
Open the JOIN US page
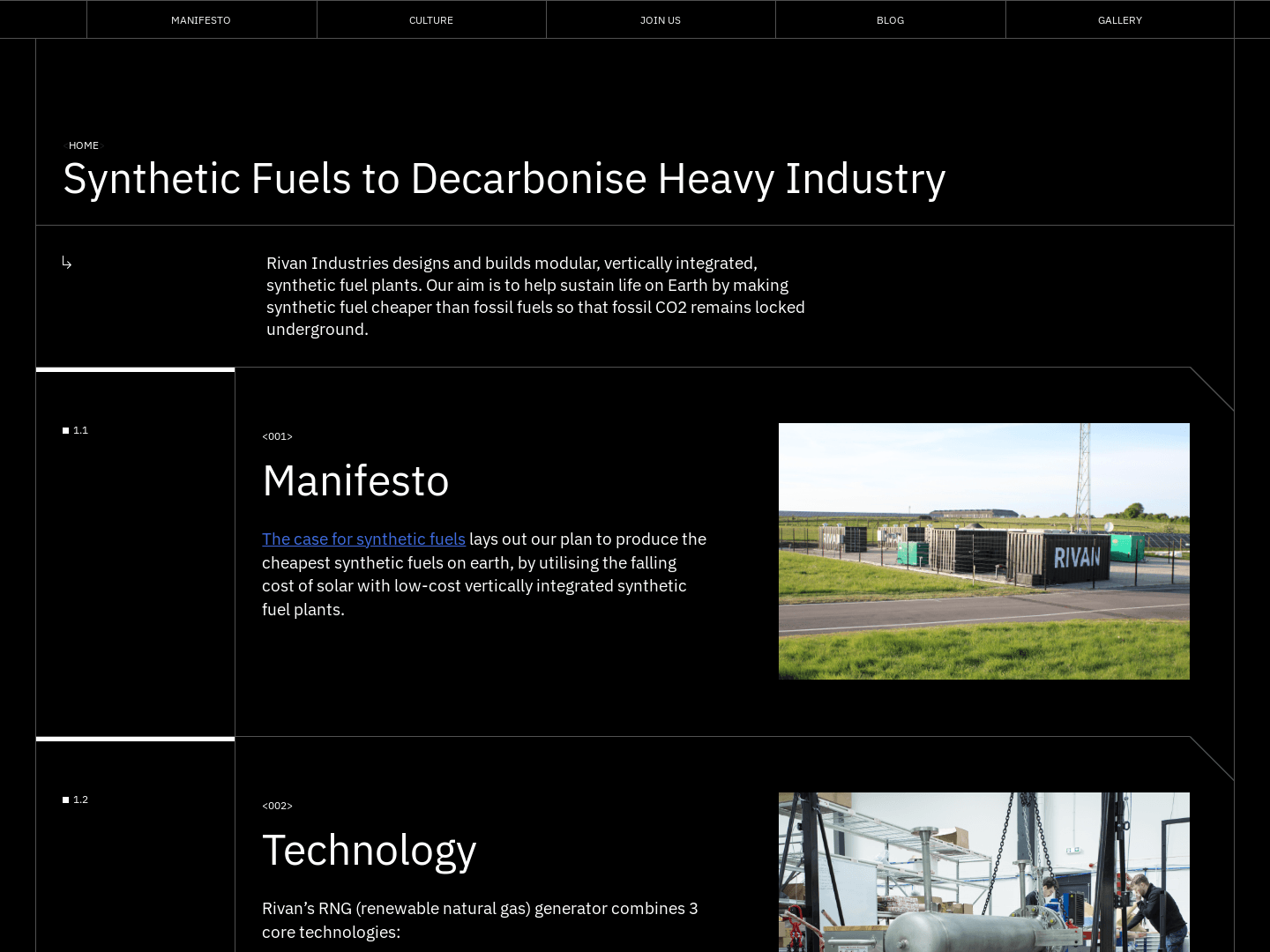coord(661,19)
